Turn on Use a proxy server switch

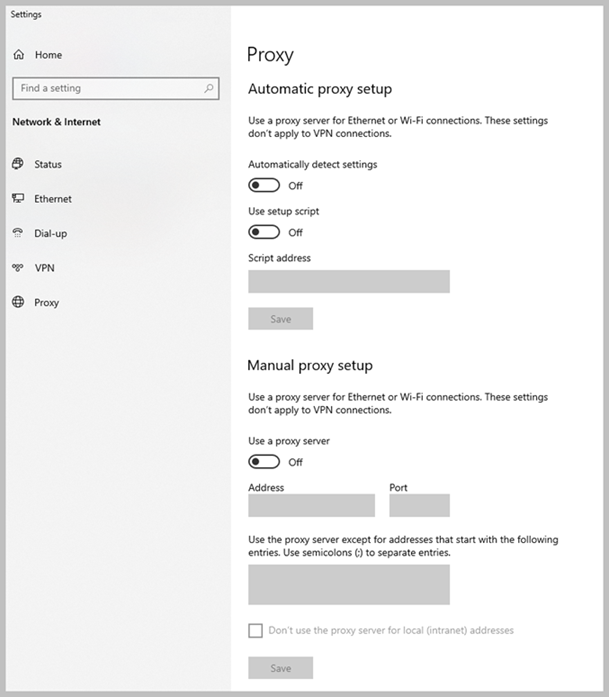264,462
